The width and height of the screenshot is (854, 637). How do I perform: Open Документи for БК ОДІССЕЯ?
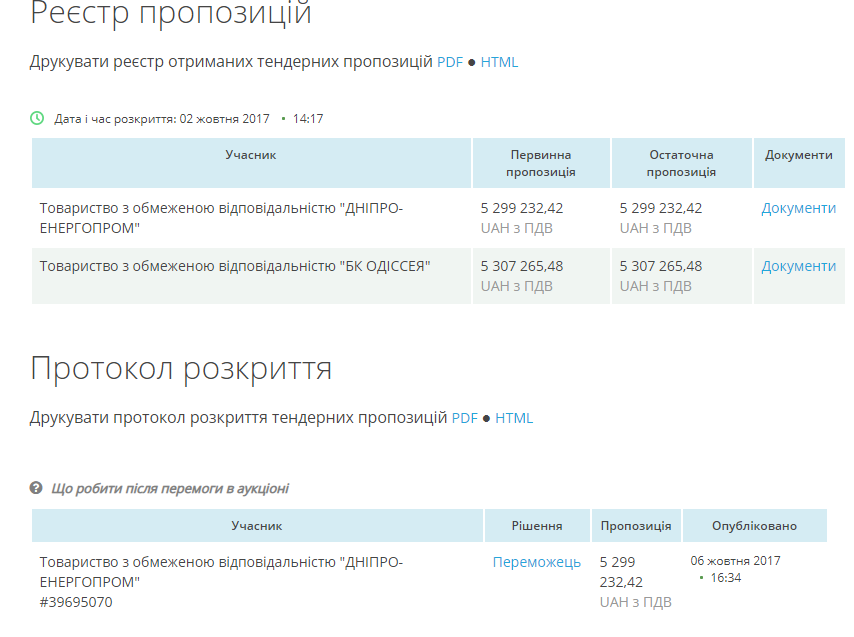click(798, 266)
